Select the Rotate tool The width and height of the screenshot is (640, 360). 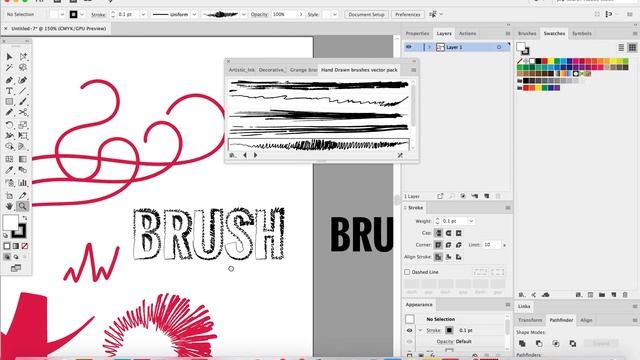pos(9,125)
